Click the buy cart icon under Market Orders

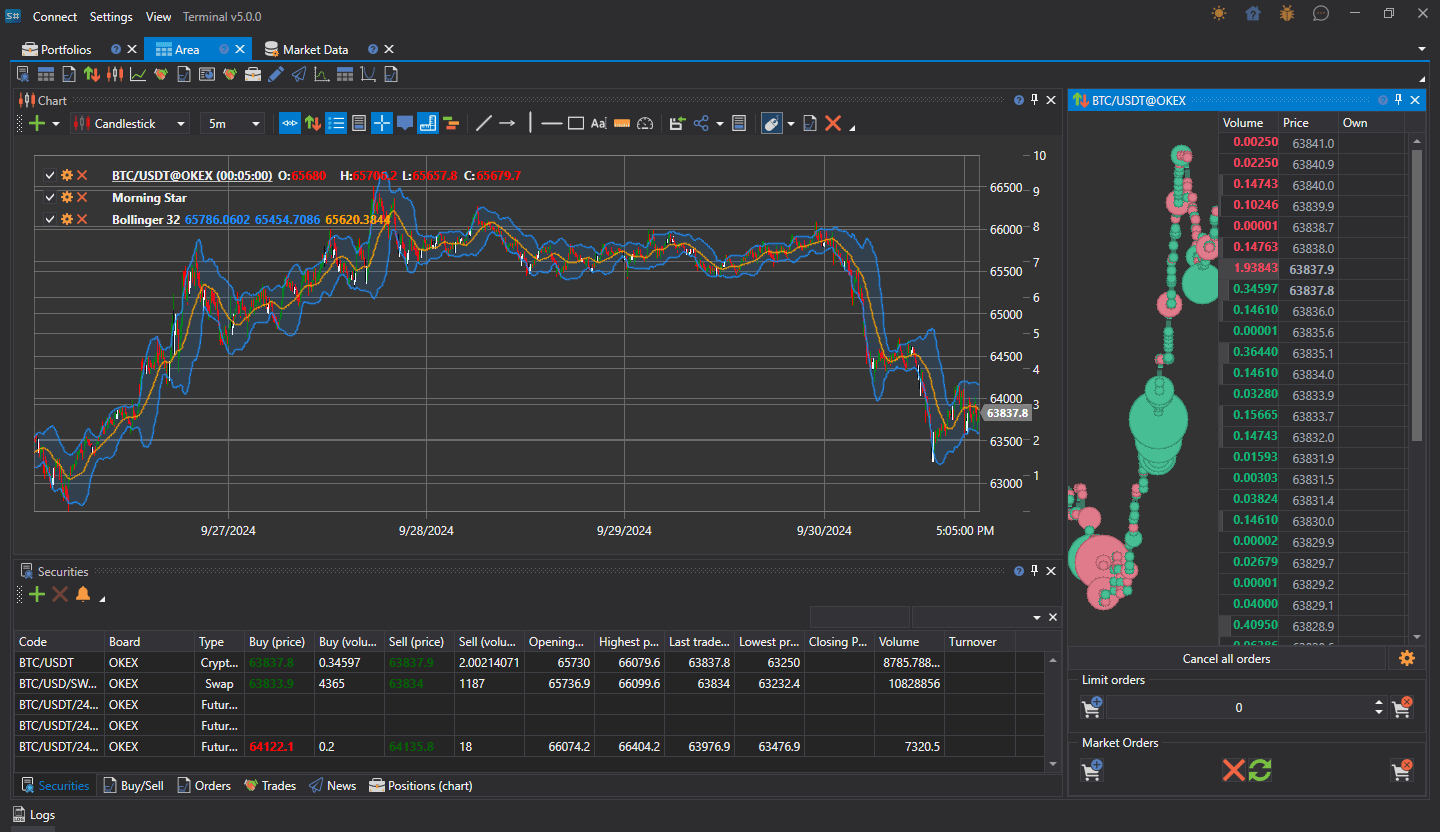tap(1092, 770)
